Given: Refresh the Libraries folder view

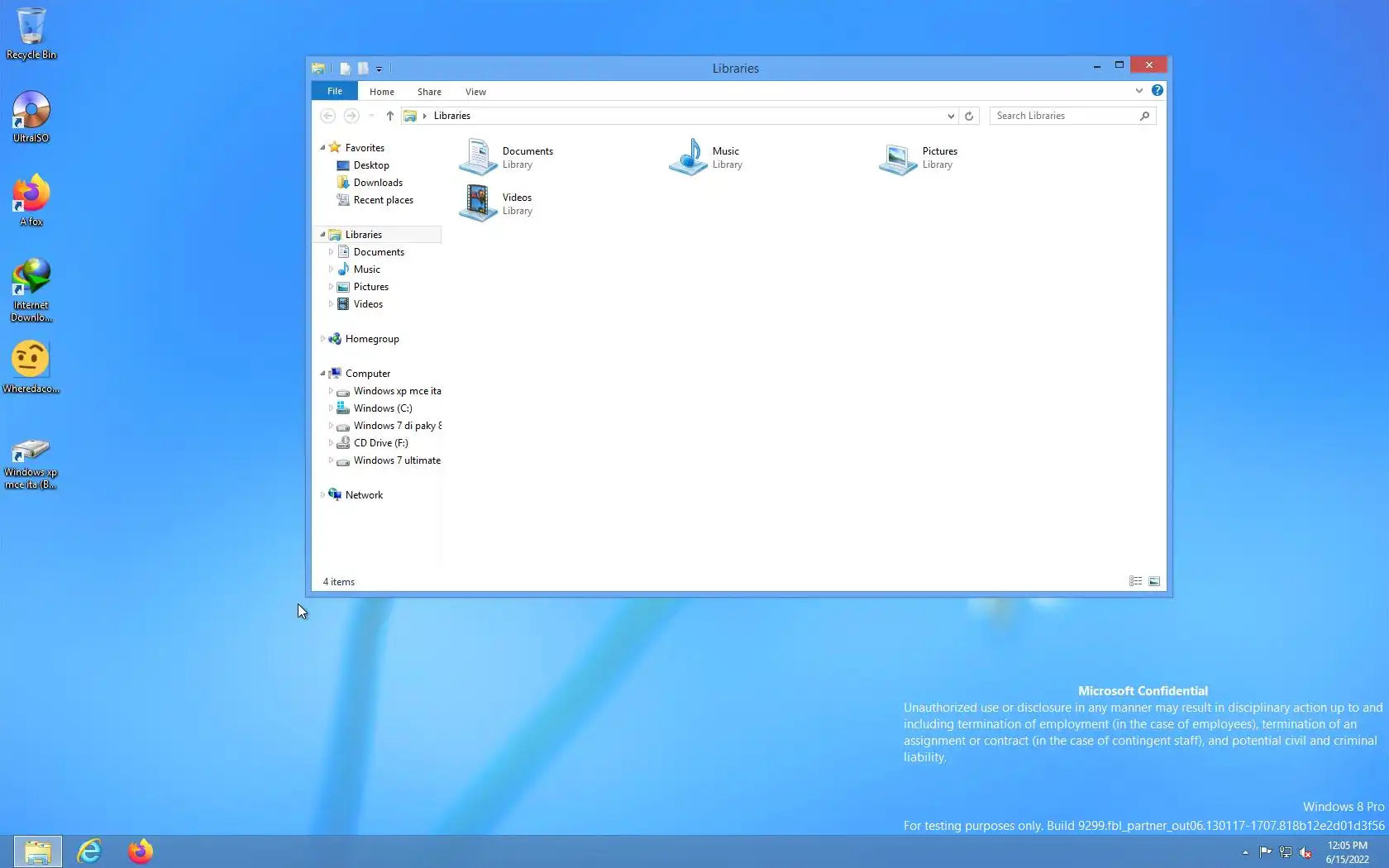Looking at the screenshot, I should [x=969, y=116].
